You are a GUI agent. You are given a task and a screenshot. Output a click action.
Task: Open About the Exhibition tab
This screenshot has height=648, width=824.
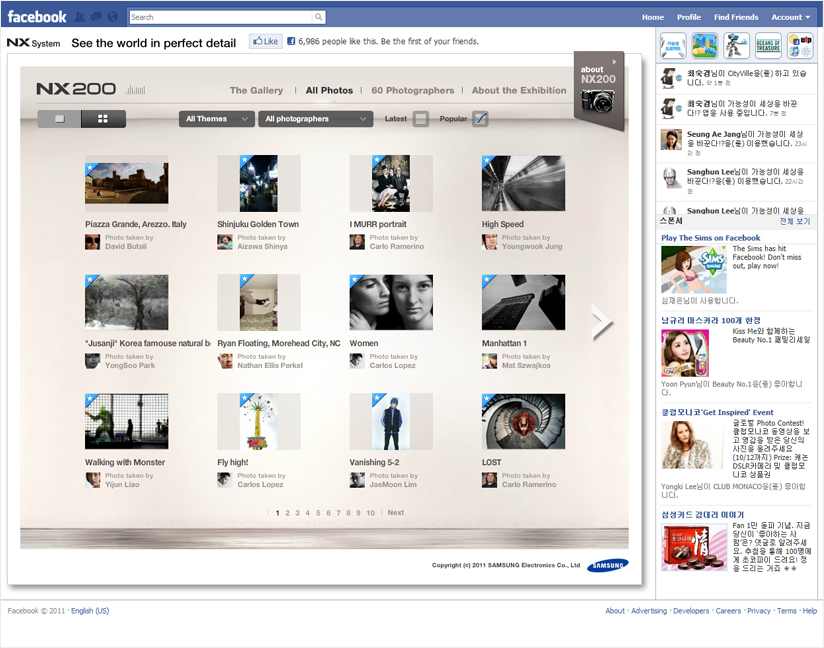[x=519, y=90]
